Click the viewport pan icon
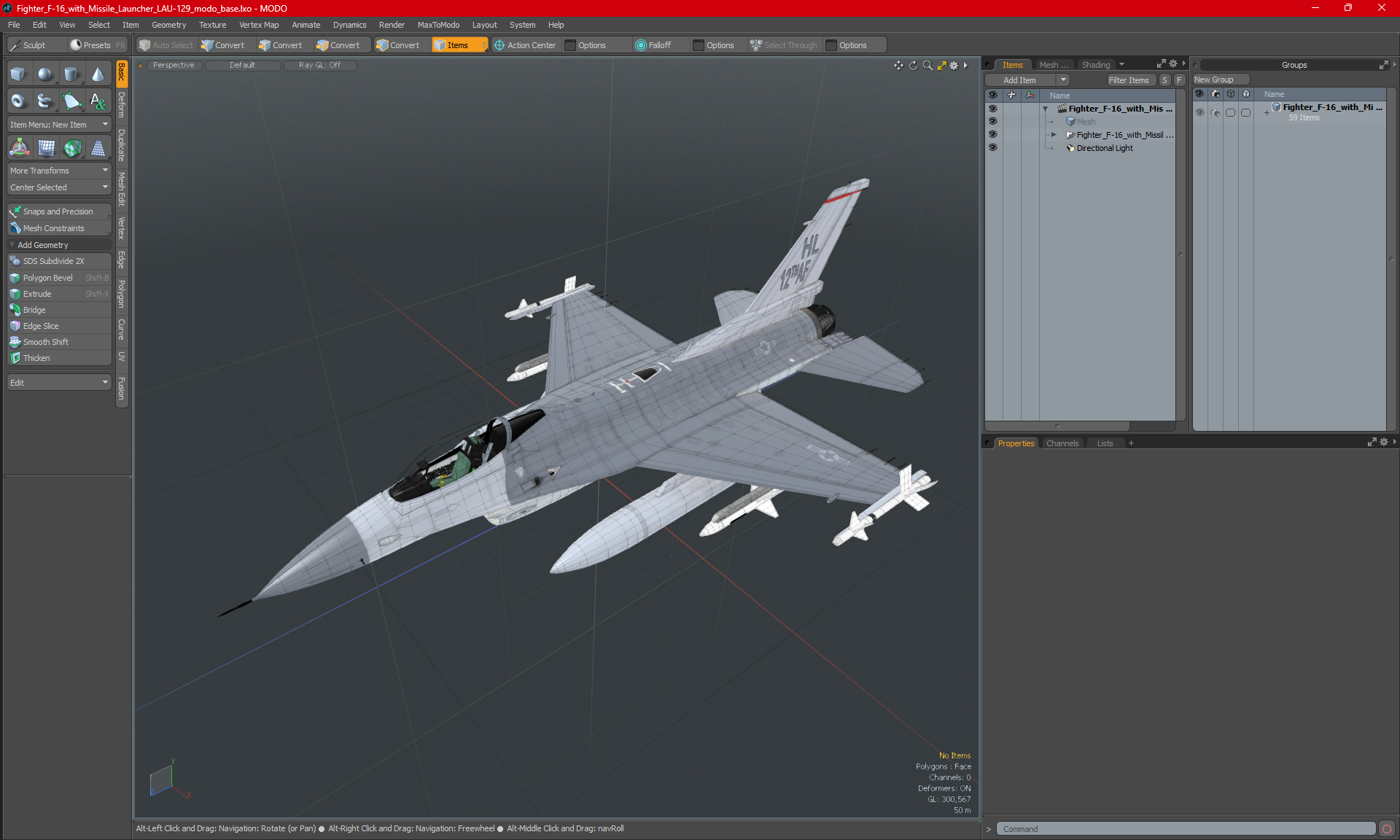 point(898,66)
